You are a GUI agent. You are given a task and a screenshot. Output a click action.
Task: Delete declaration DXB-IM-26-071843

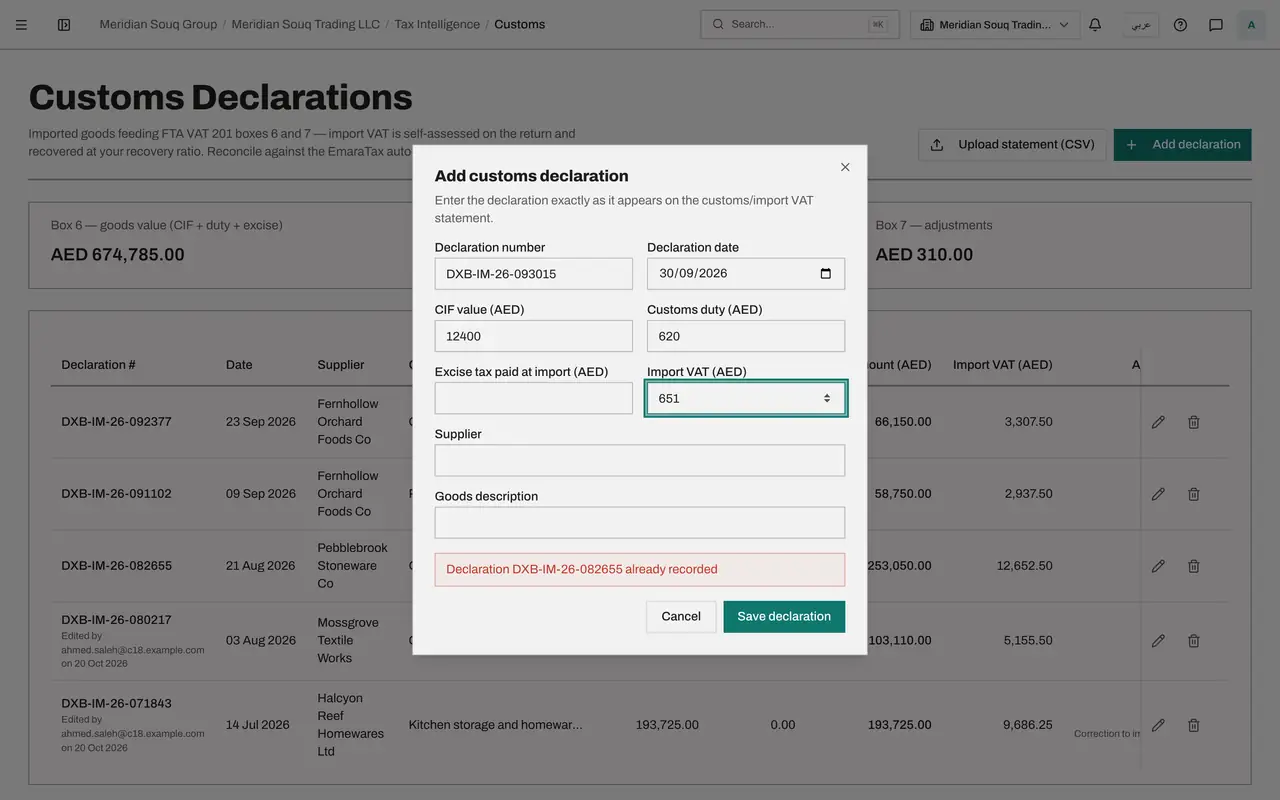tap(1193, 725)
